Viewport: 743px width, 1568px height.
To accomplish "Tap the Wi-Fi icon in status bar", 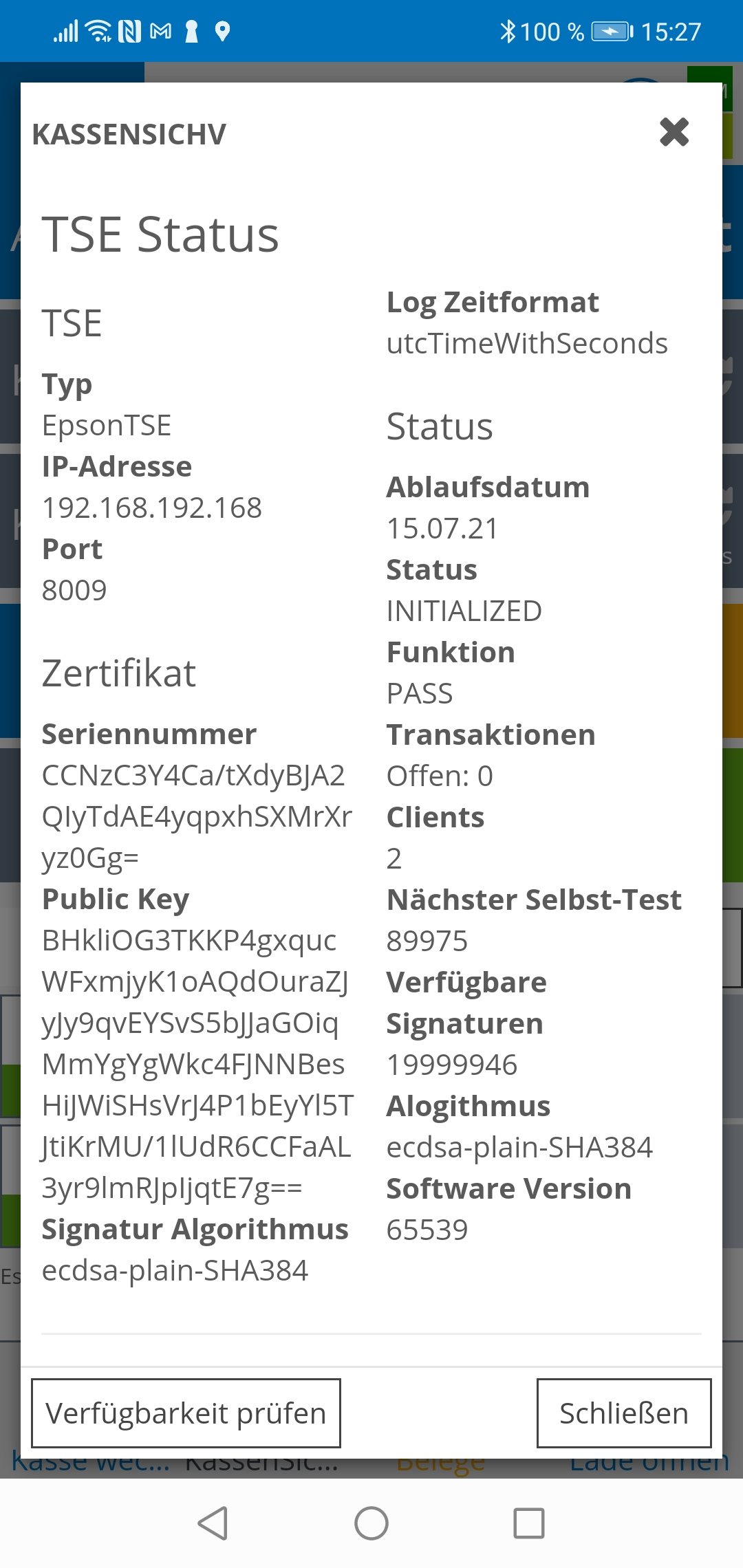I will pyautogui.click(x=99, y=31).
